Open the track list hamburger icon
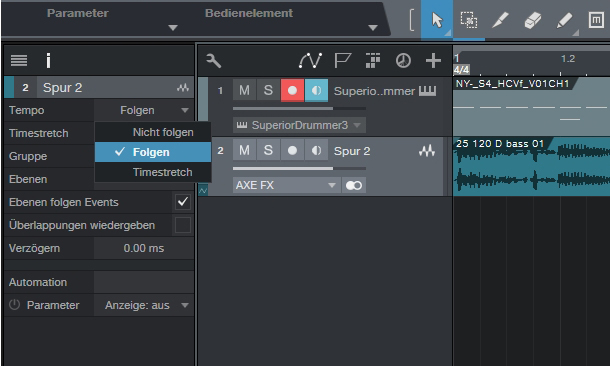The image size is (610, 366). [19, 60]
